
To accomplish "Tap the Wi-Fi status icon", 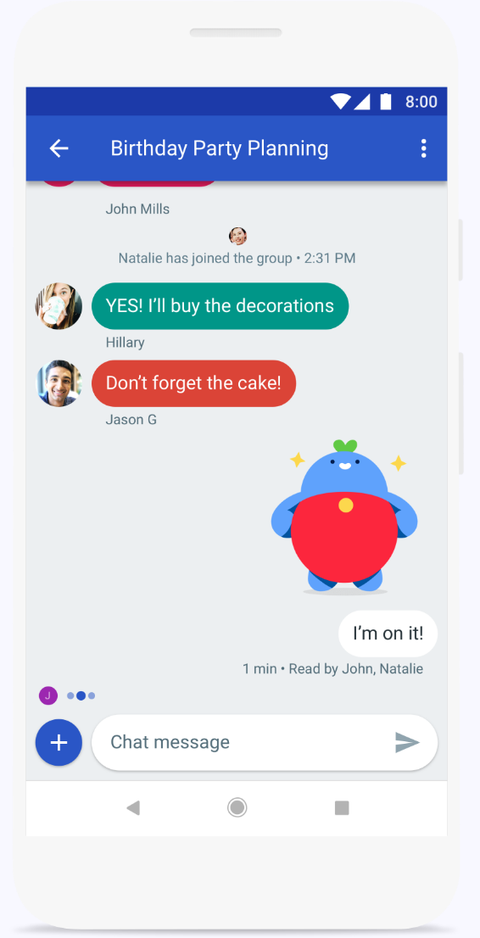I will (x=340, y=102).
